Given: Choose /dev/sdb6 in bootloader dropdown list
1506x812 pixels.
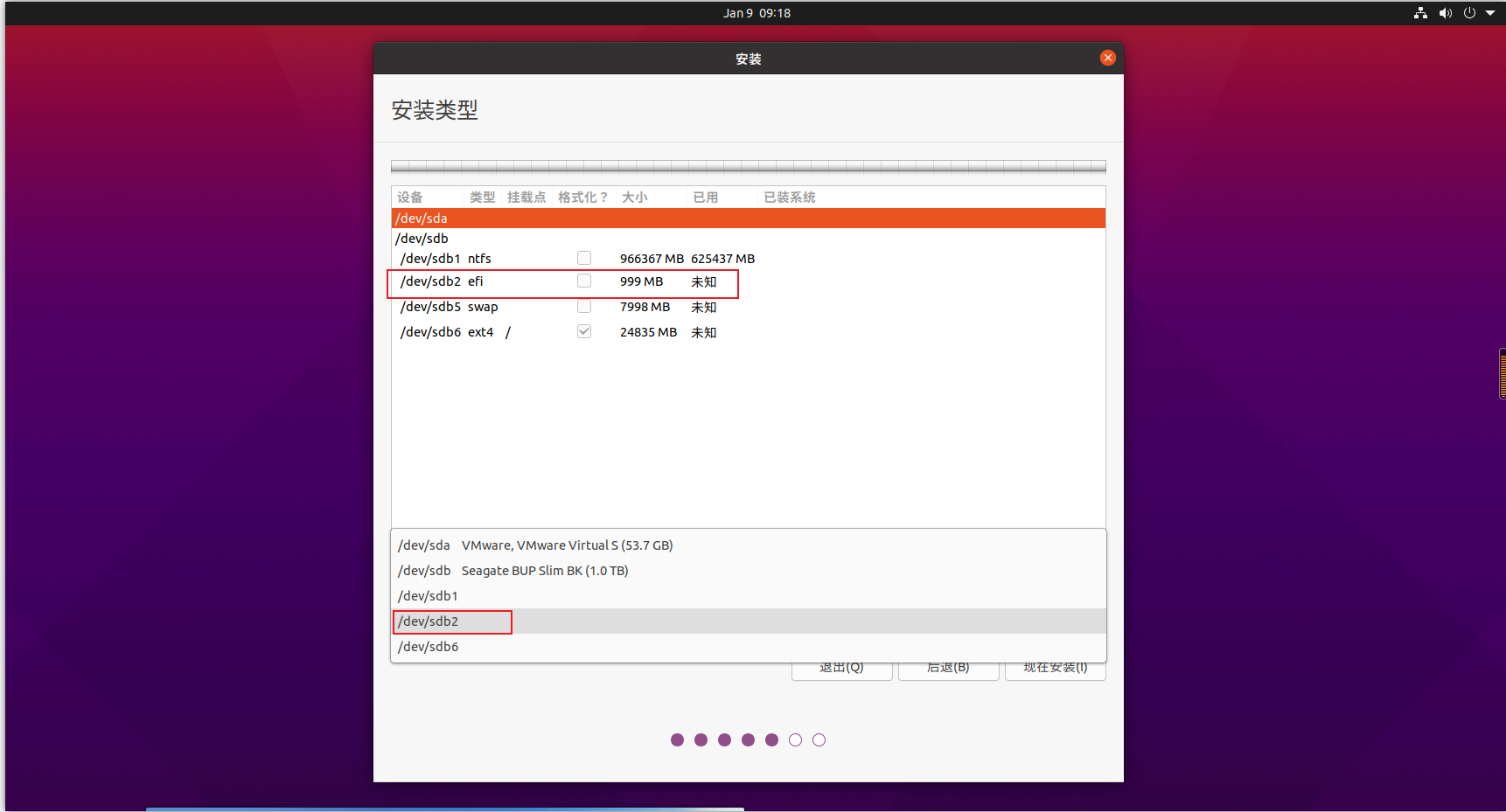Looking at the screenshot, I should (749, 647).
